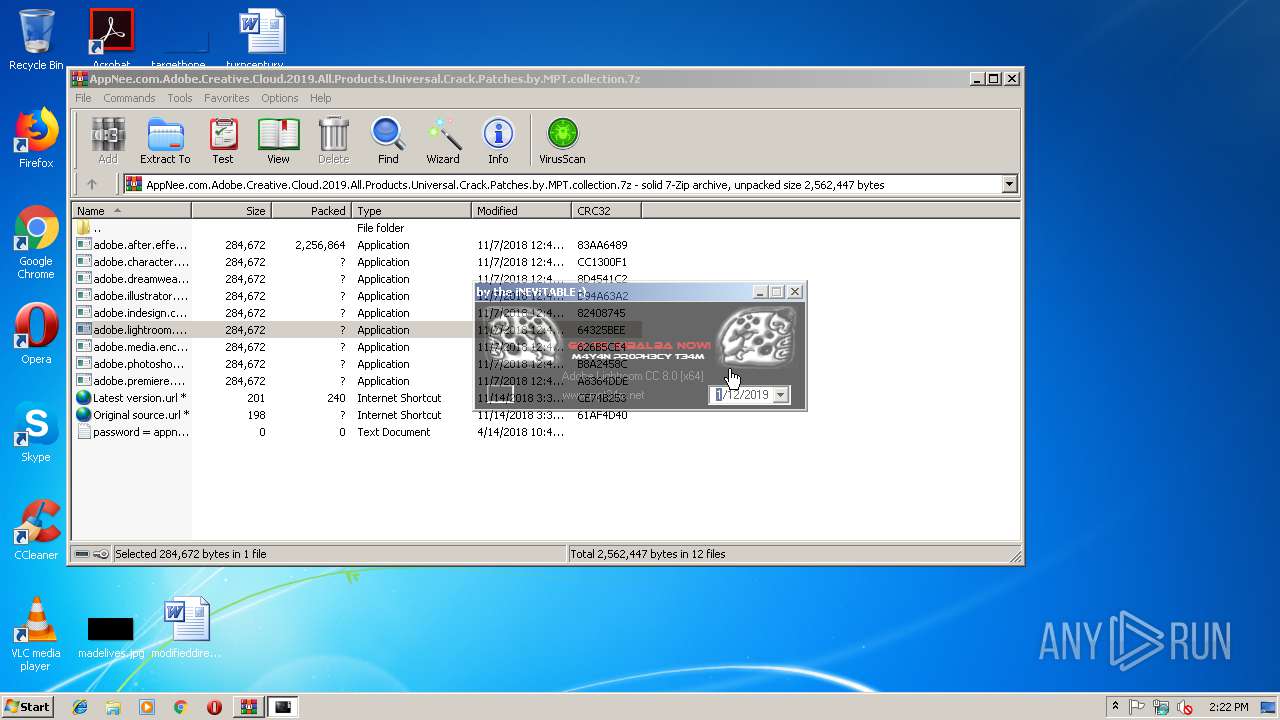Click the small square checkbox in patcher
This screenshot has height=720, width=1280.
501,393
